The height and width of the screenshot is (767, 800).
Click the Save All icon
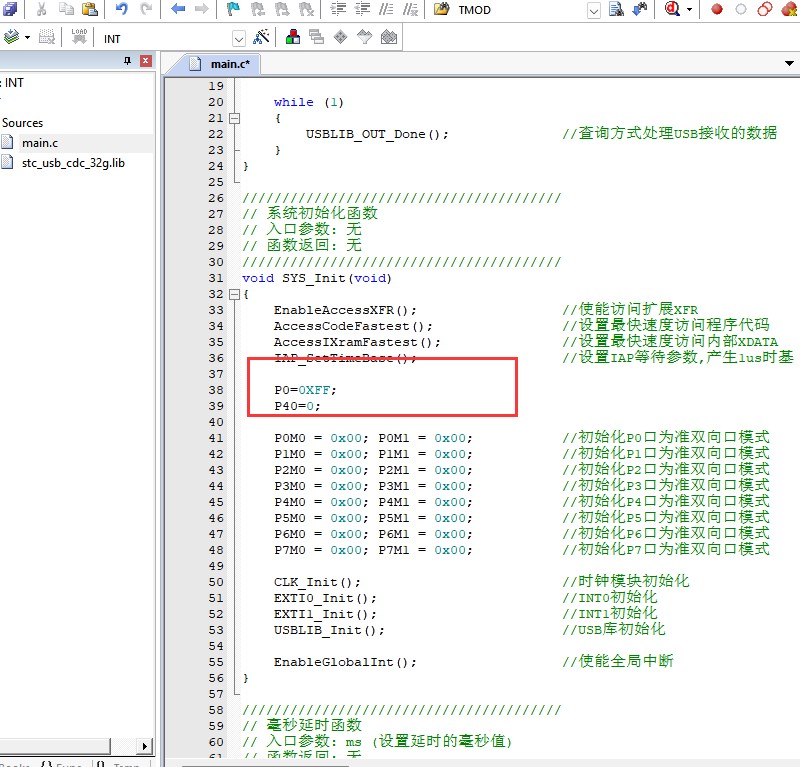pyautogui.click(x=10, y=9)
